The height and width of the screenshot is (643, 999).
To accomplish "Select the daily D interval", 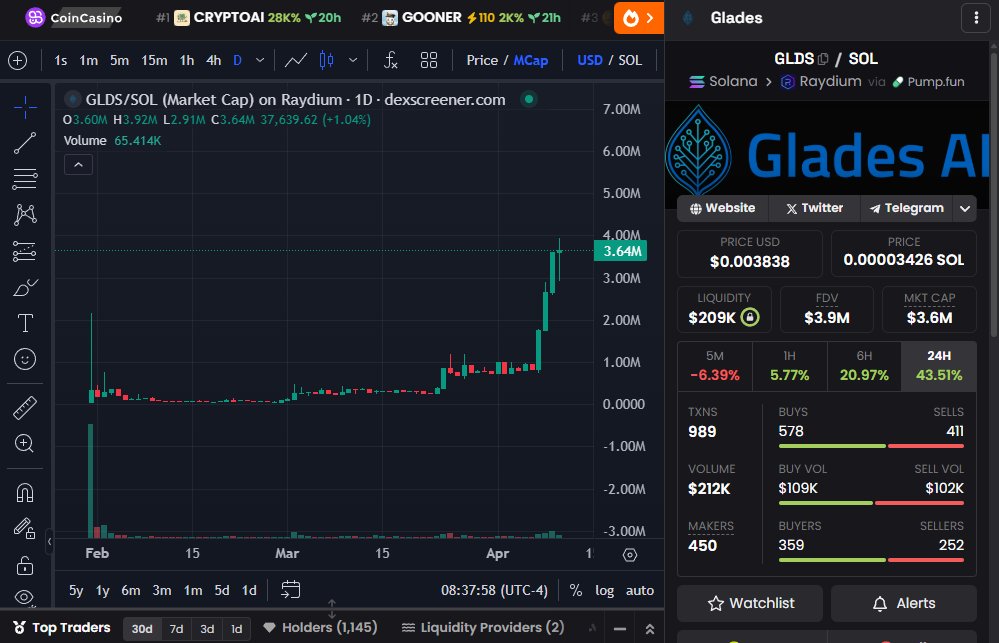I will pos(238,61).
